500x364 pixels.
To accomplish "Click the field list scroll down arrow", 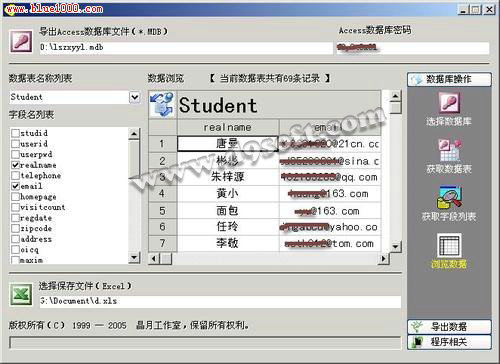I will 134,257.
